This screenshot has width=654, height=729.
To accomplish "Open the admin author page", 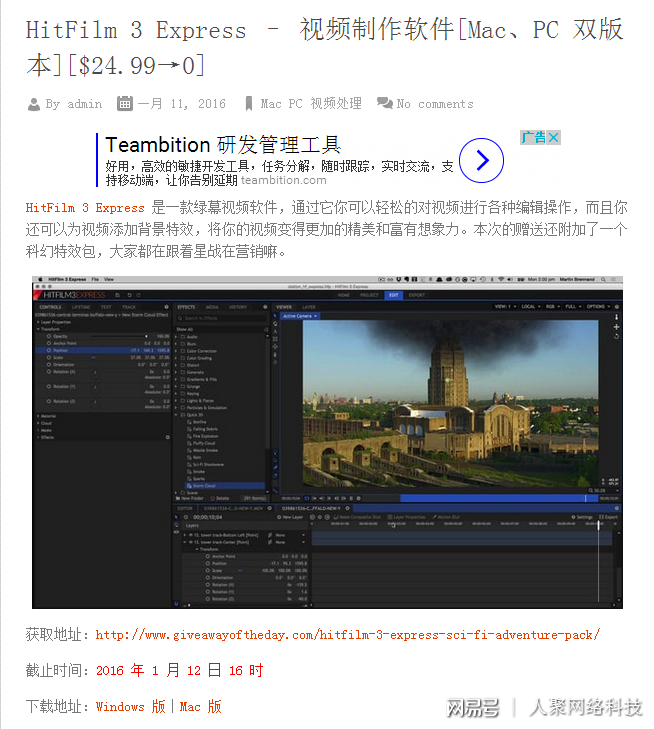I will pos(85,104).
